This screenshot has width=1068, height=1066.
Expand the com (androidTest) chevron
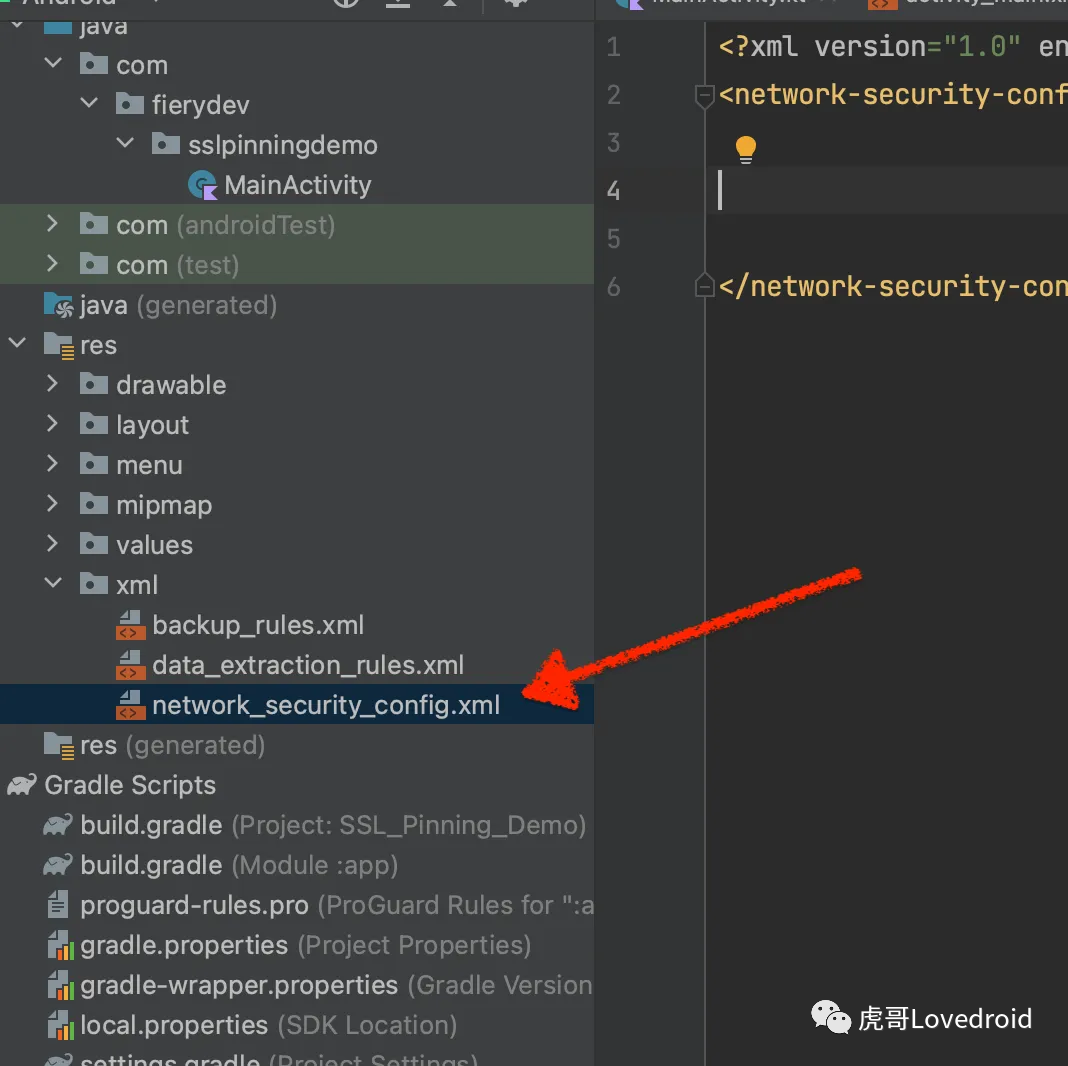point(52,223)
